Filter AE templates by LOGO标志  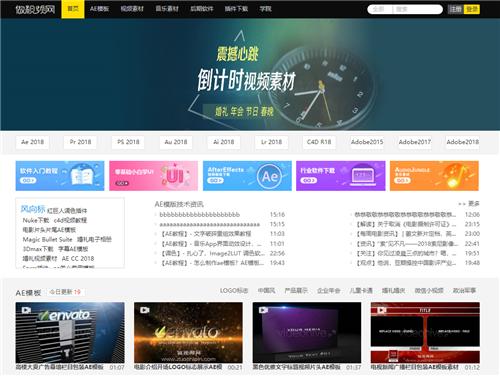234,291
